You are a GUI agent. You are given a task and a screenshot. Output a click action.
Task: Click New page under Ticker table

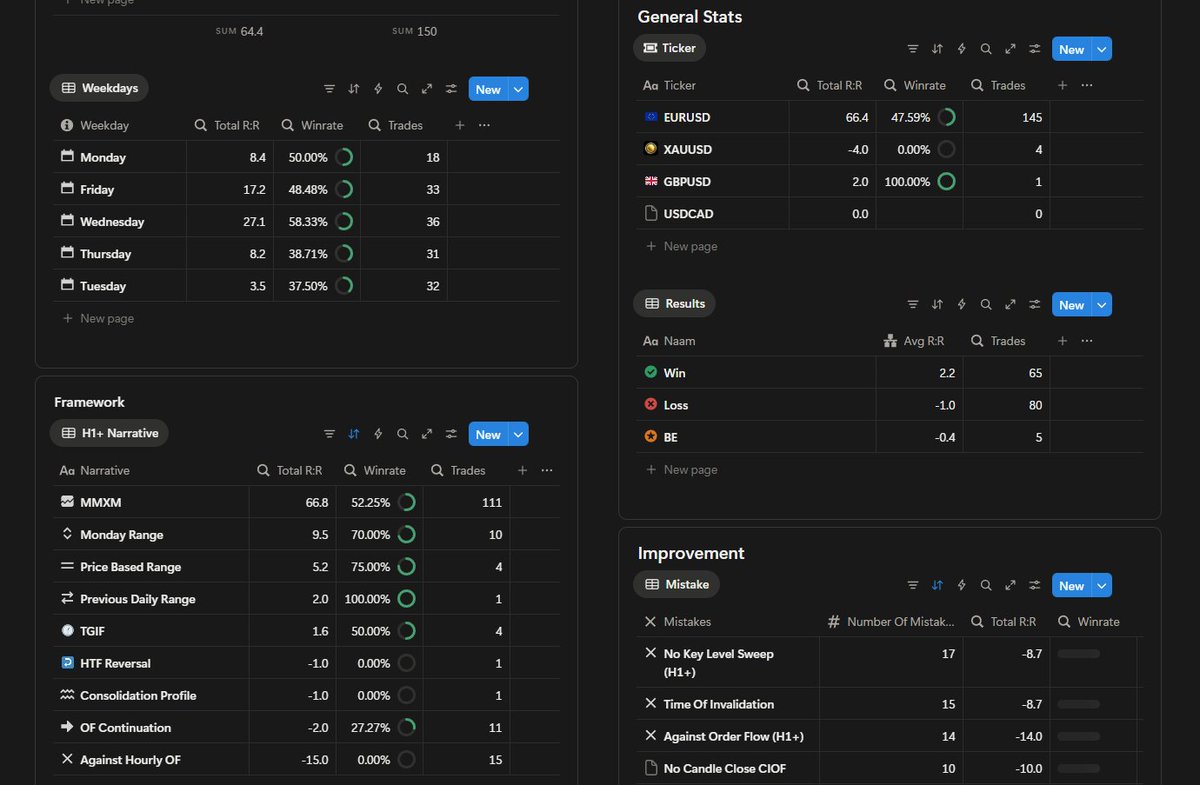tap(682, 246)
